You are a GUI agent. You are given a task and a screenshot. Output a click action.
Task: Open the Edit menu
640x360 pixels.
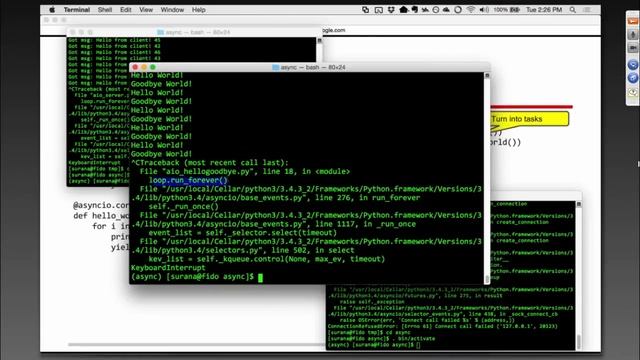125,10
